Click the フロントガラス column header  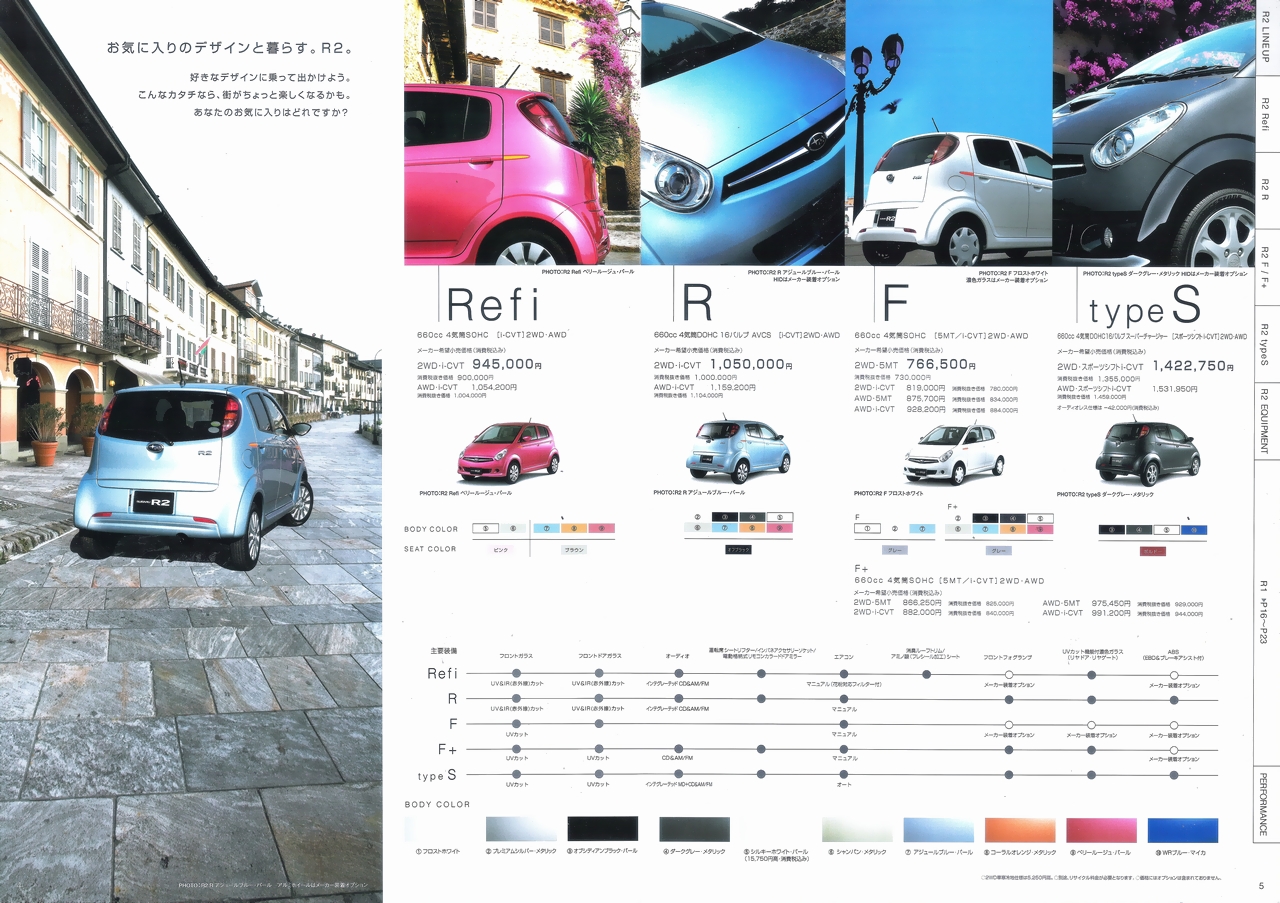(x=516, y=656)
